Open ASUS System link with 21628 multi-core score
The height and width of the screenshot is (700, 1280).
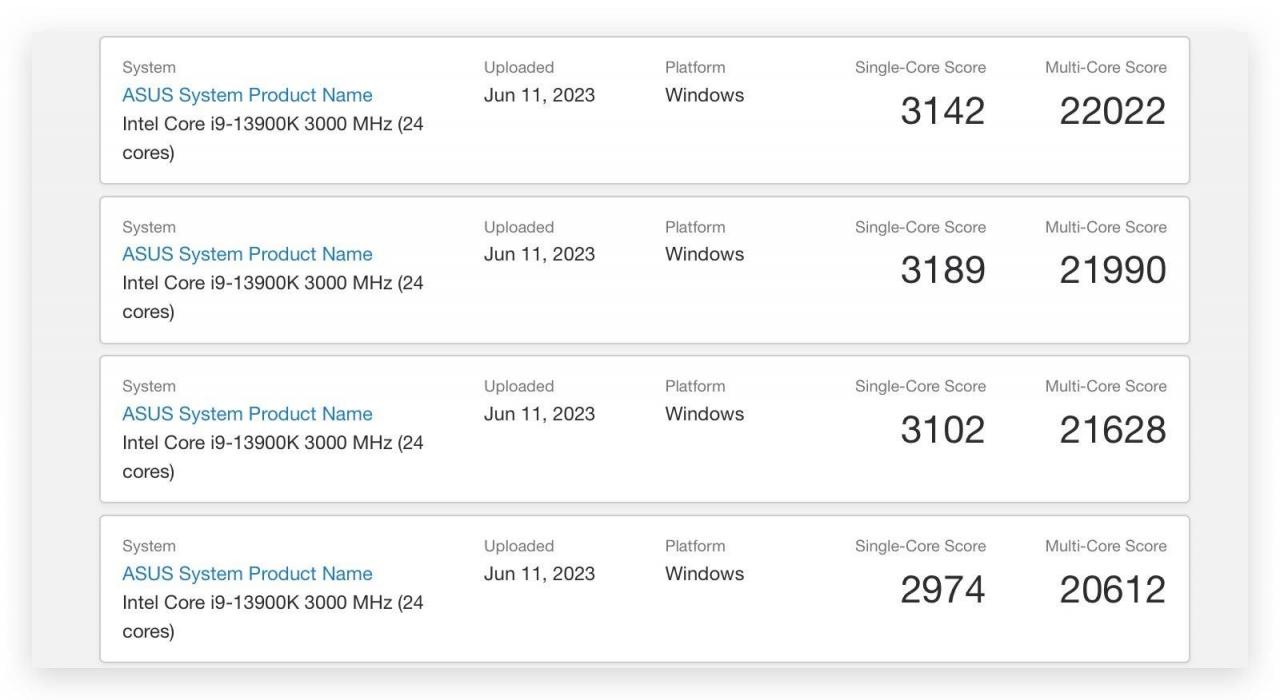[247, 414]
